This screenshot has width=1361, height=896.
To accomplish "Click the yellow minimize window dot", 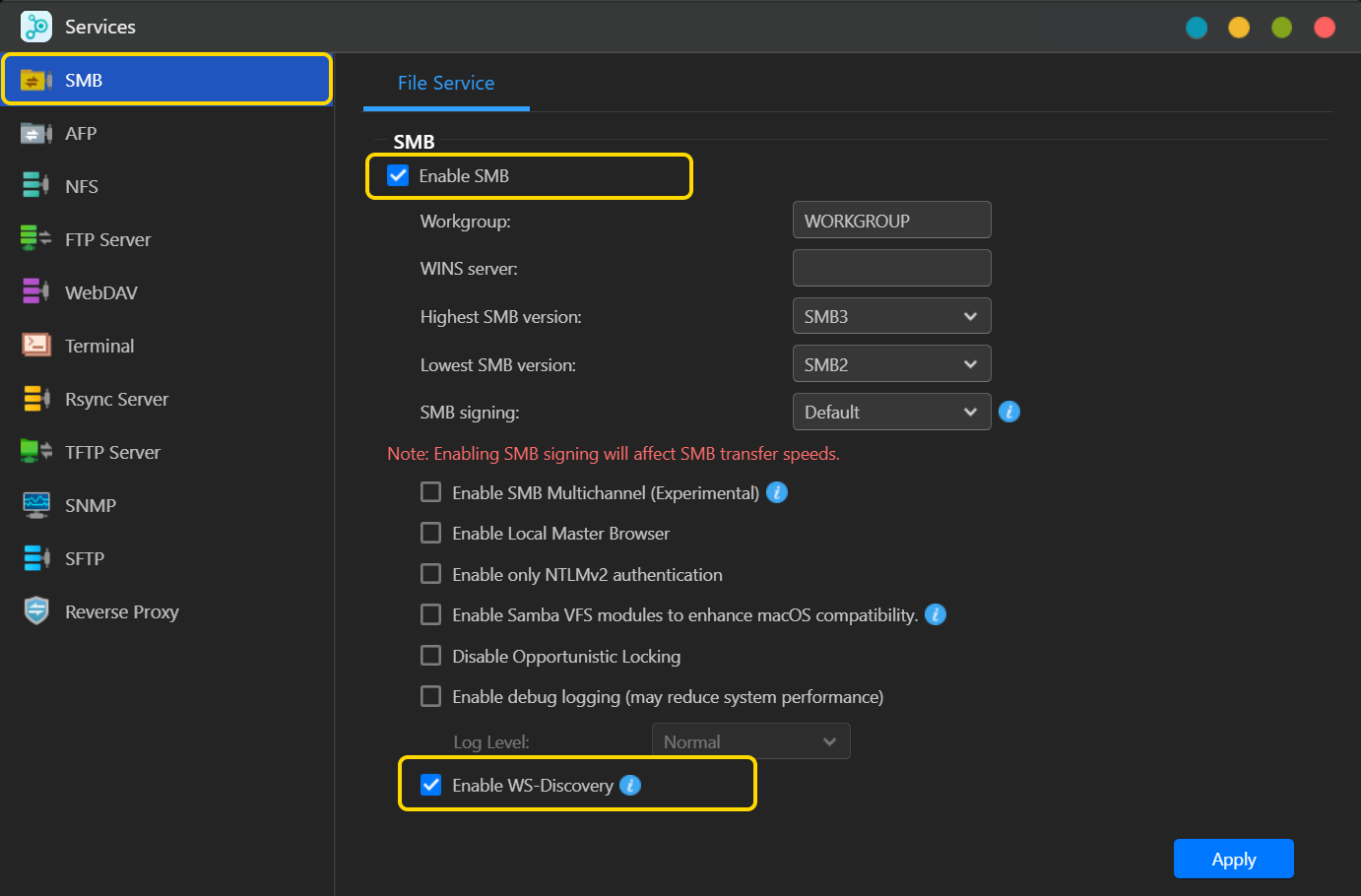I will tap(1239, 28).
